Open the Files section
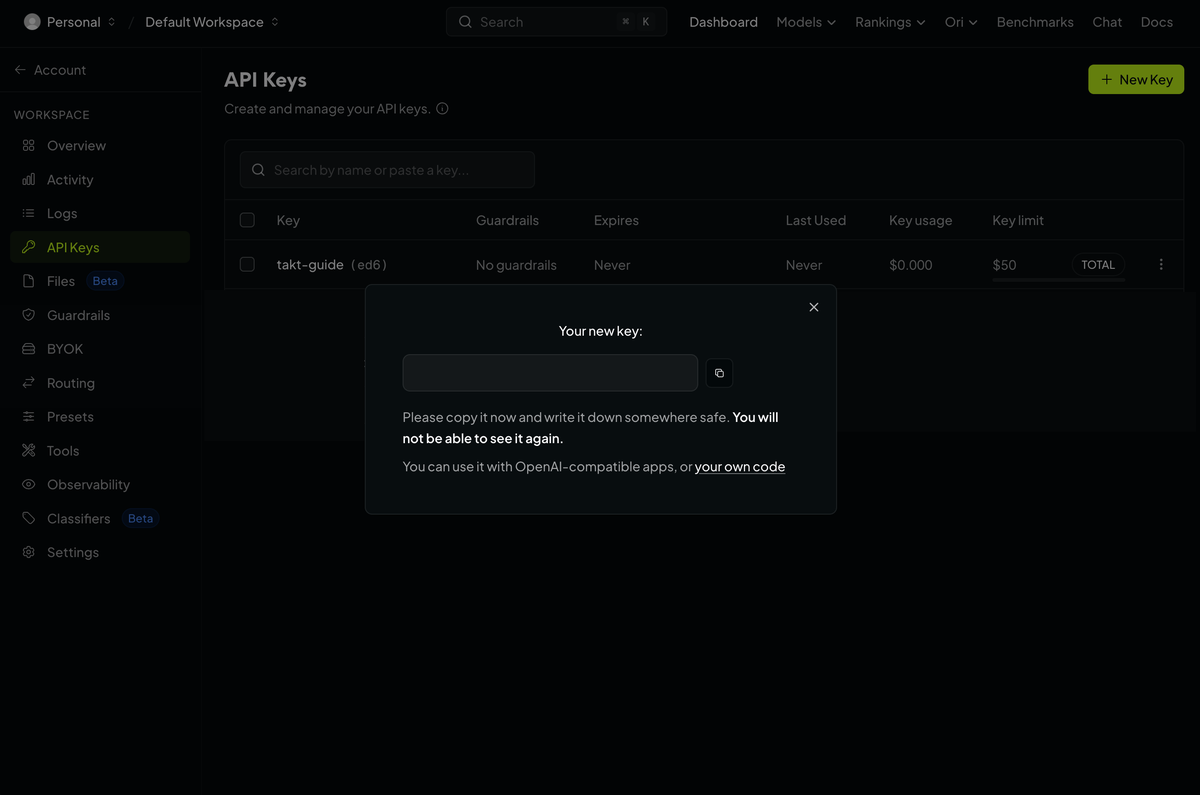Screen dimensions: 1200x795 100,281
